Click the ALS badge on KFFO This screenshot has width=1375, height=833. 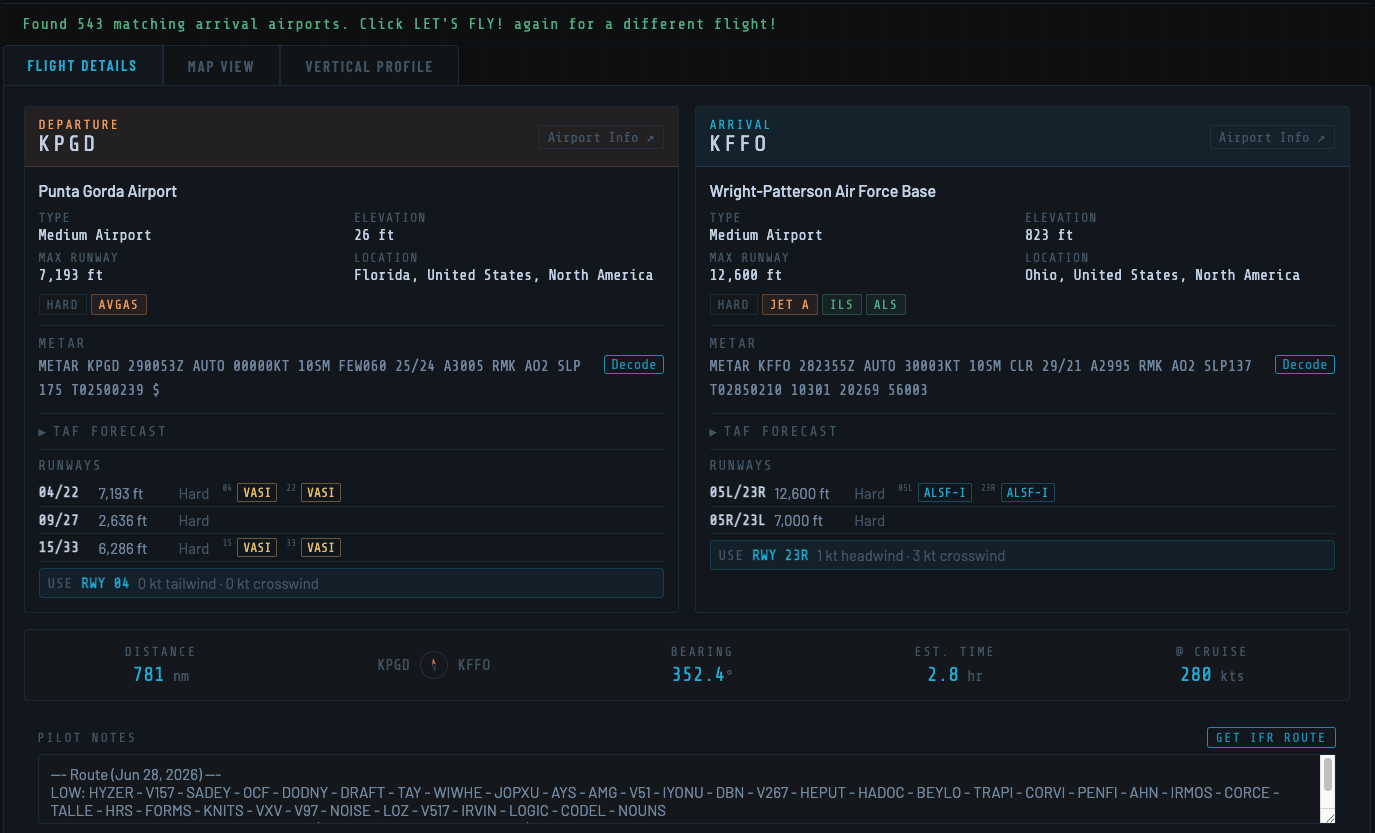click(x=886, y=305)
